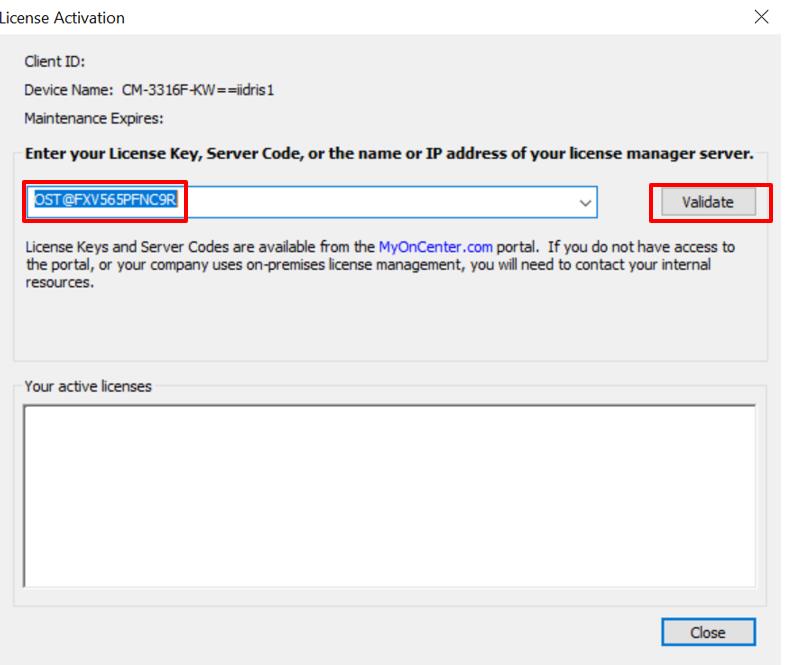Click the Your active licenses group label
This screenshot has width=786, height=665.
88,386
